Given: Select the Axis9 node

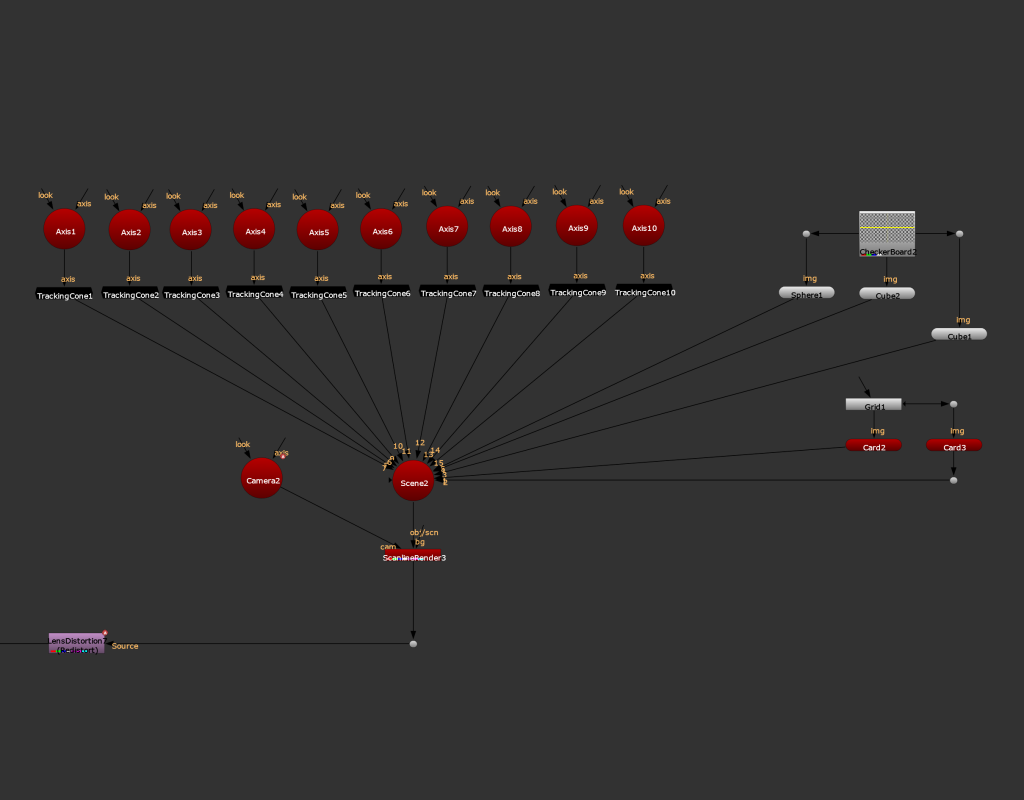Looking at the screenshot, I should coord(577,226).
